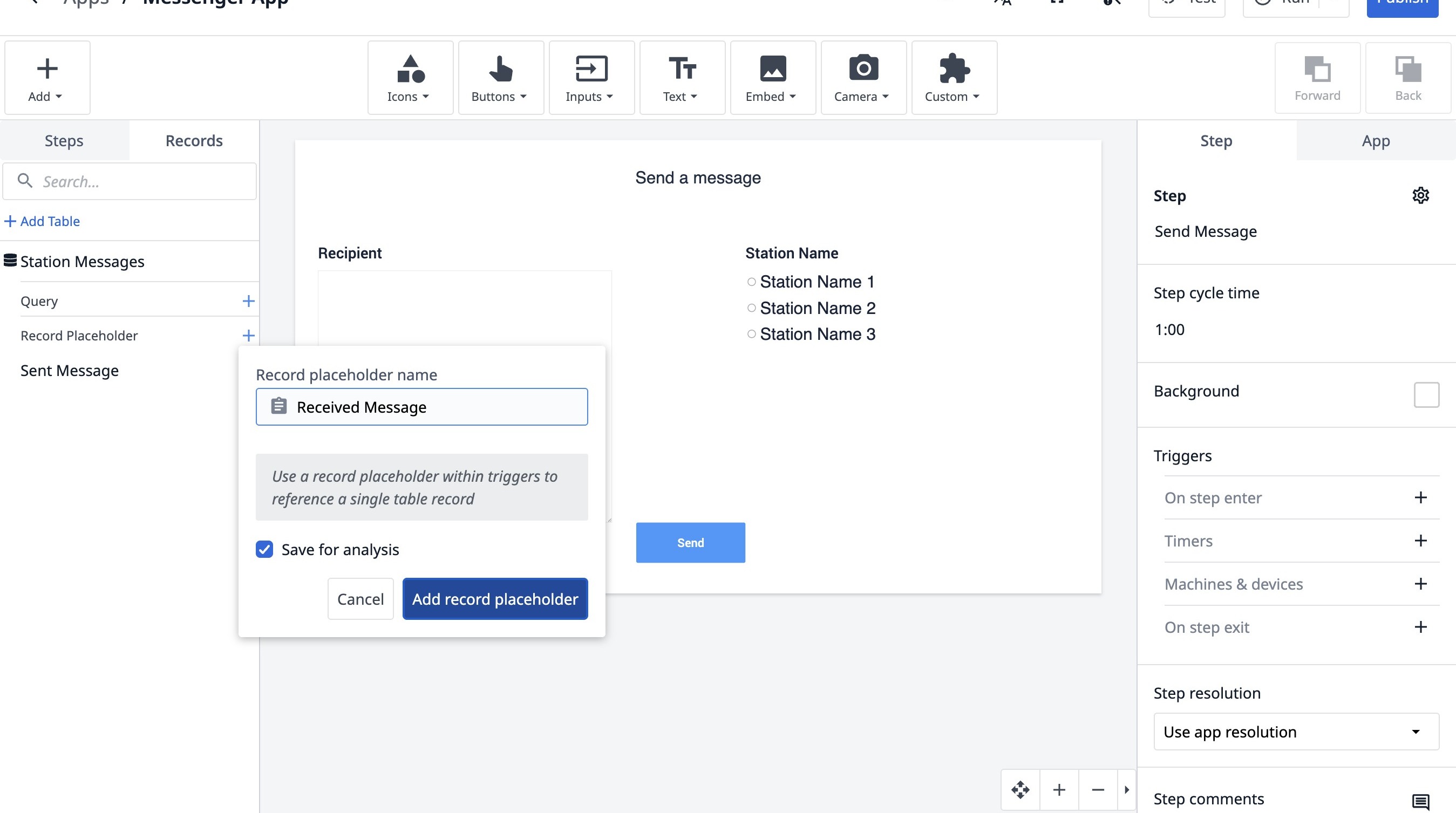Open step comments icon
The image size is (1456, 813).
click(1420, 801)
